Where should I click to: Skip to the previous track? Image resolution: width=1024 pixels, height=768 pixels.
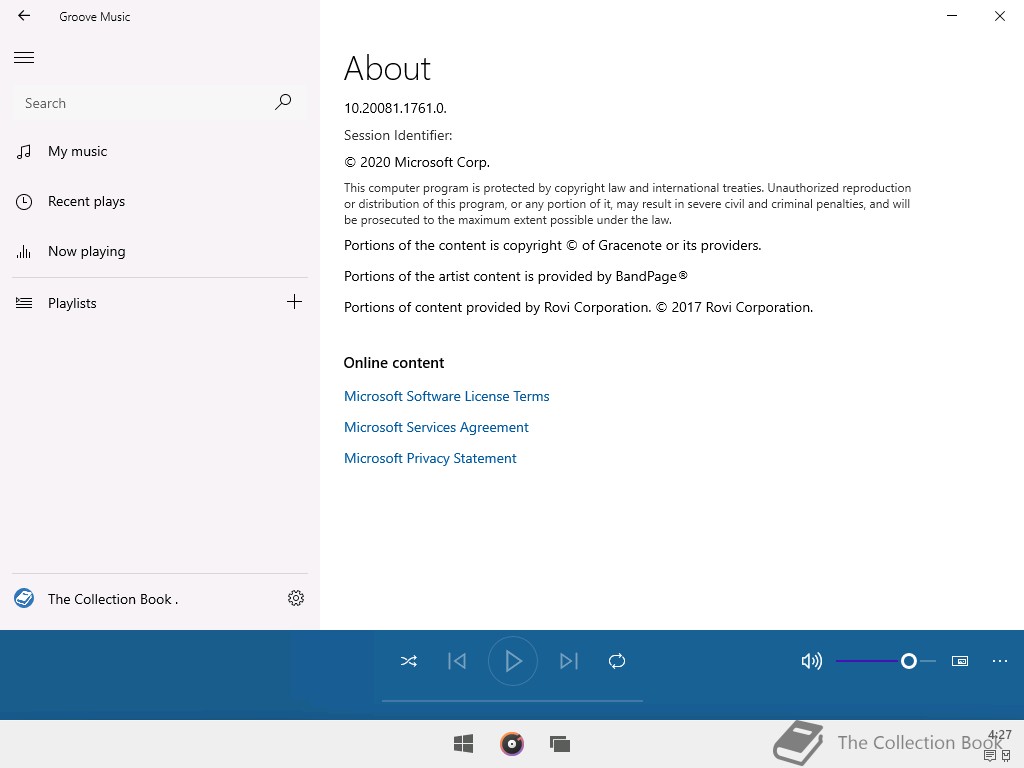pyautogui.click(x=457, y=662)
